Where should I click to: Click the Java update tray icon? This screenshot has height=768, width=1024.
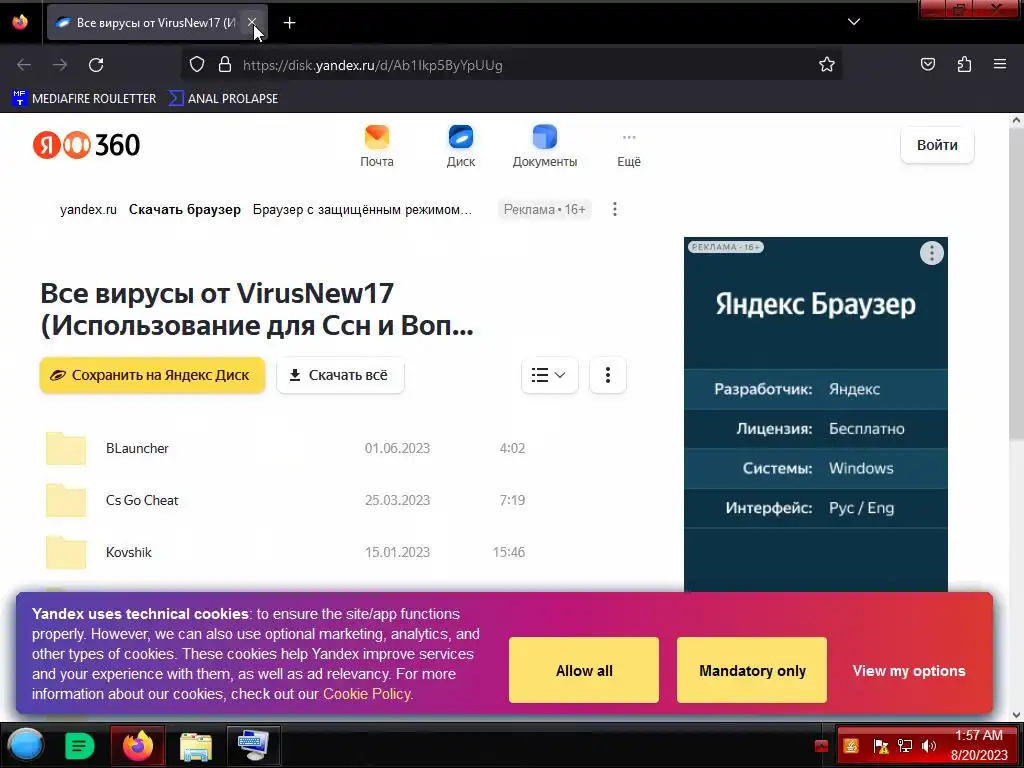[x=851, y=746]
